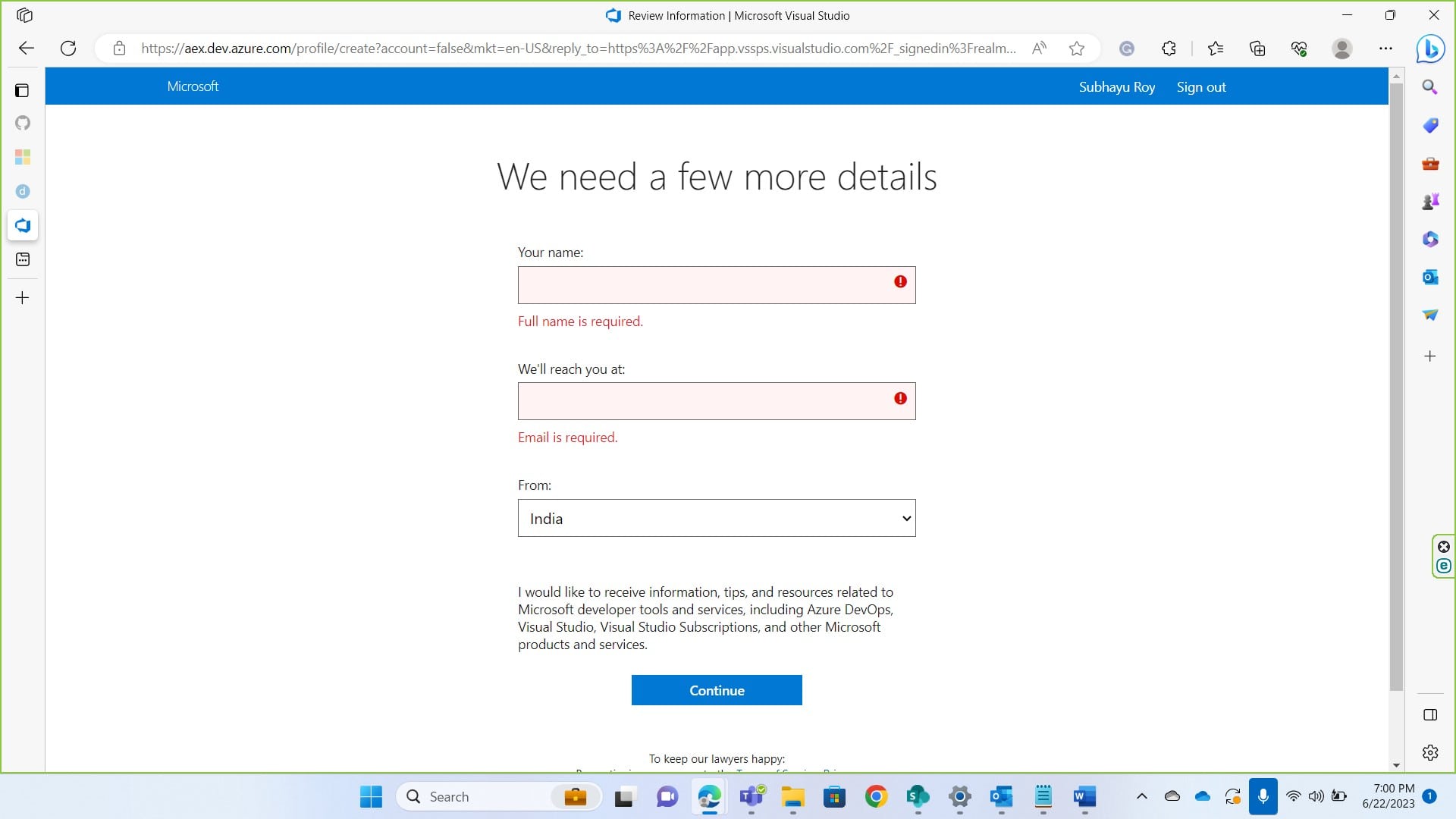Click the Read aloud icon in address bar
Image resolution: width=1456 pixels, height=819 pixels.
pyautogui.click(x=1039, y=49)
